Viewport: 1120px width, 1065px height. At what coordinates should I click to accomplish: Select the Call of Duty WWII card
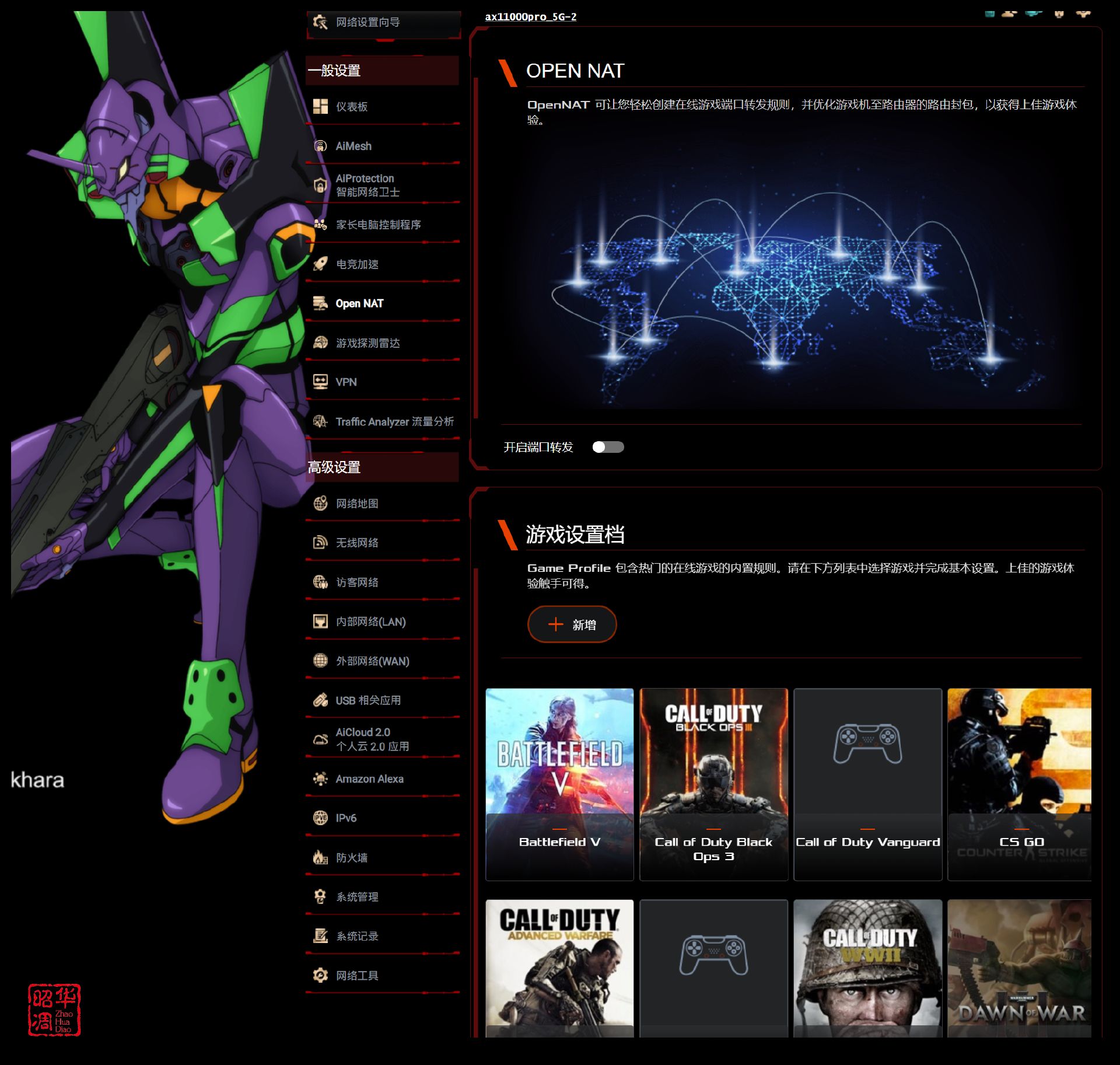point(867,968)
